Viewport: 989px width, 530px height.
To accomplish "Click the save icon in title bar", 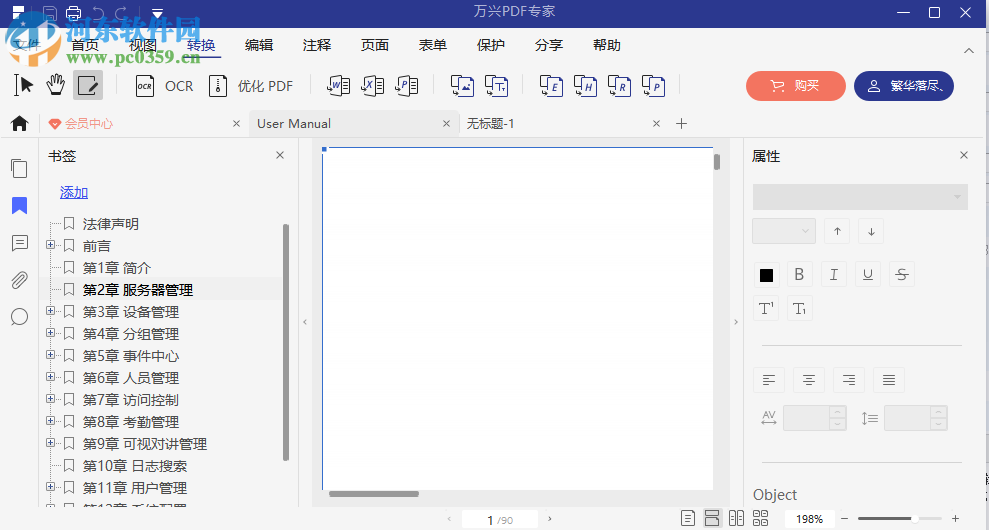I will pos(50,13).
